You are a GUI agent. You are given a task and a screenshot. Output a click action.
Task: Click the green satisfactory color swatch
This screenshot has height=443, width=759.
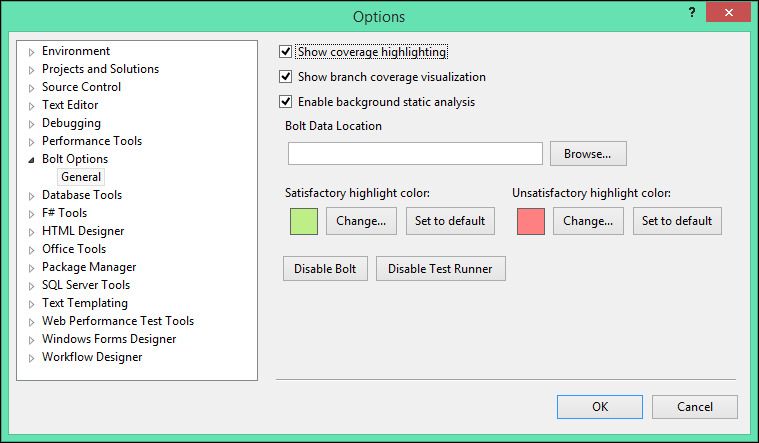(304, 221)
